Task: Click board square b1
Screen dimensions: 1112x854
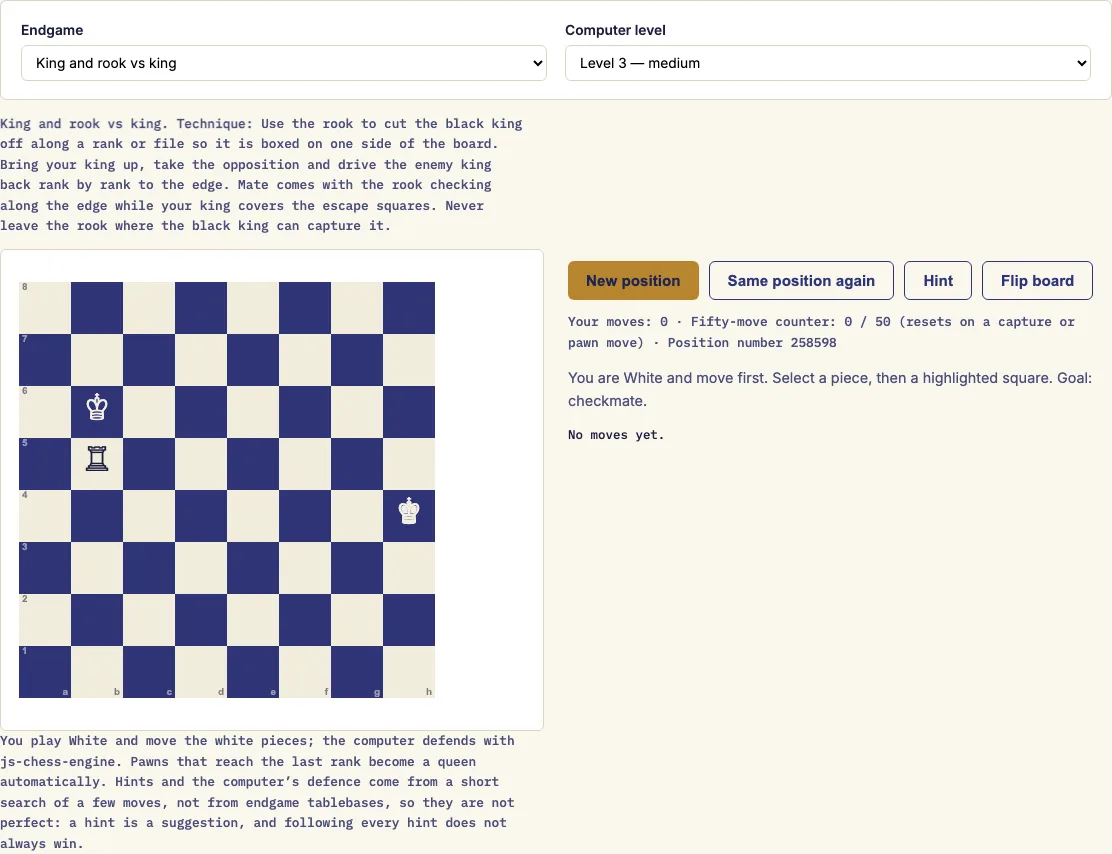Action: click(x=96, y=672)
